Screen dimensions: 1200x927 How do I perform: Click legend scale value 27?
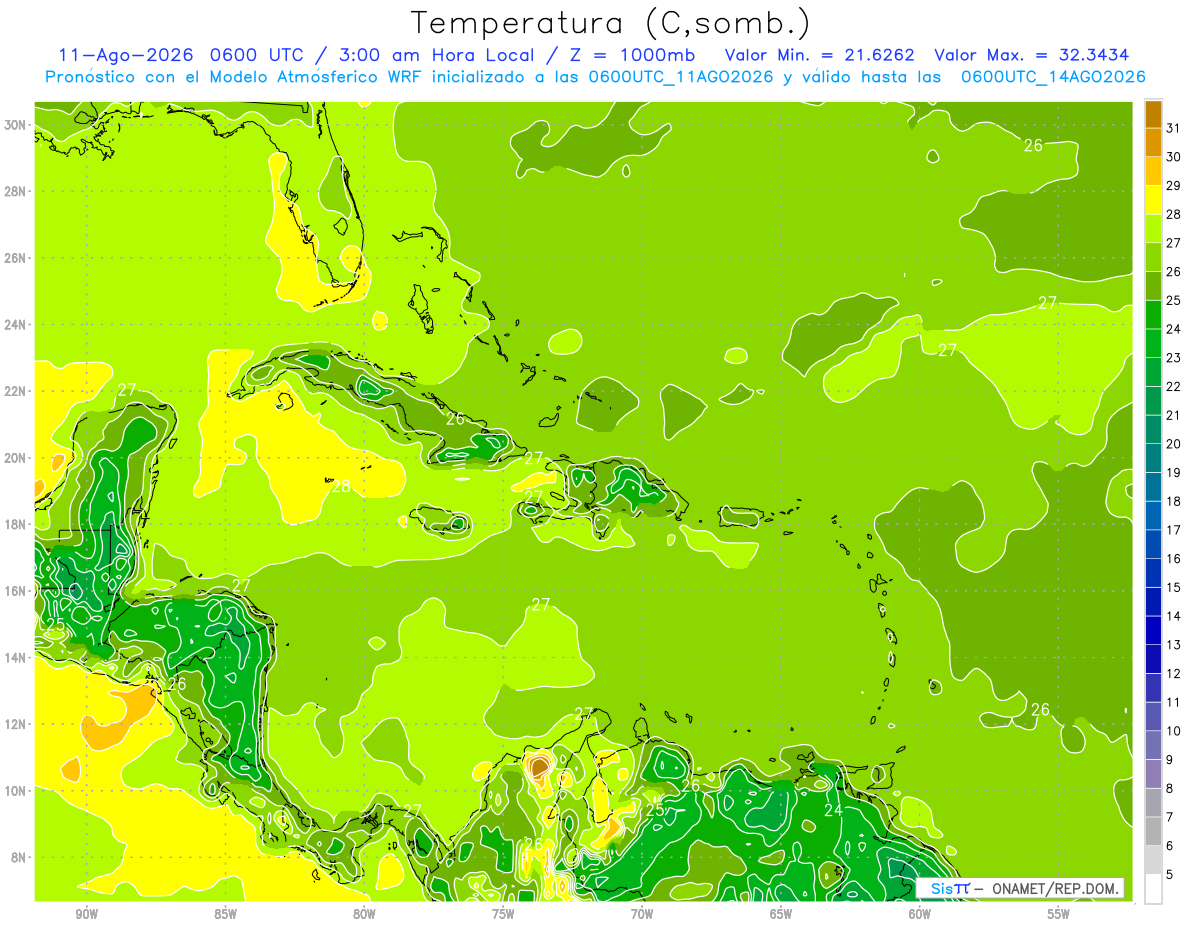(x=1173, y=243)
